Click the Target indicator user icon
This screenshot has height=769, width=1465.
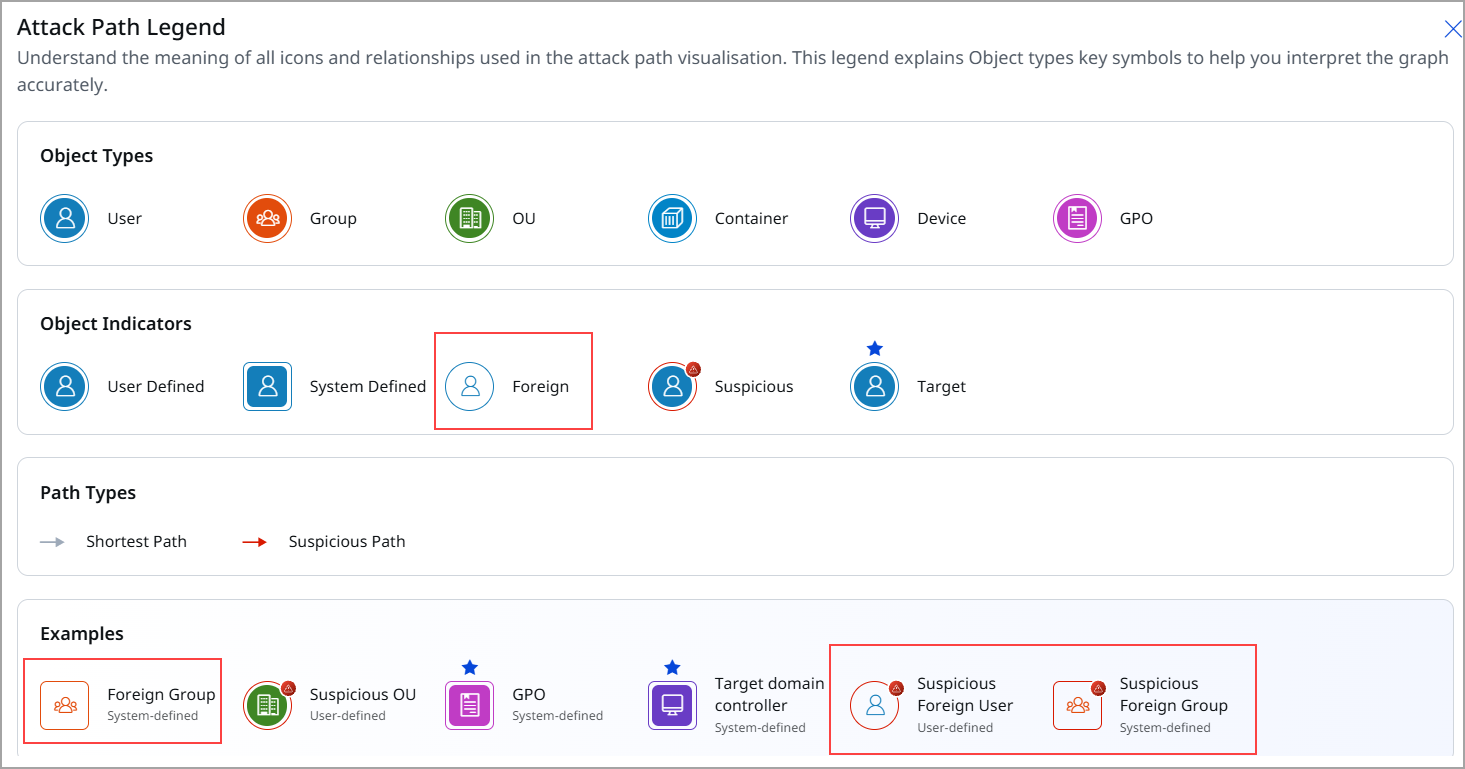coord(875,386)
